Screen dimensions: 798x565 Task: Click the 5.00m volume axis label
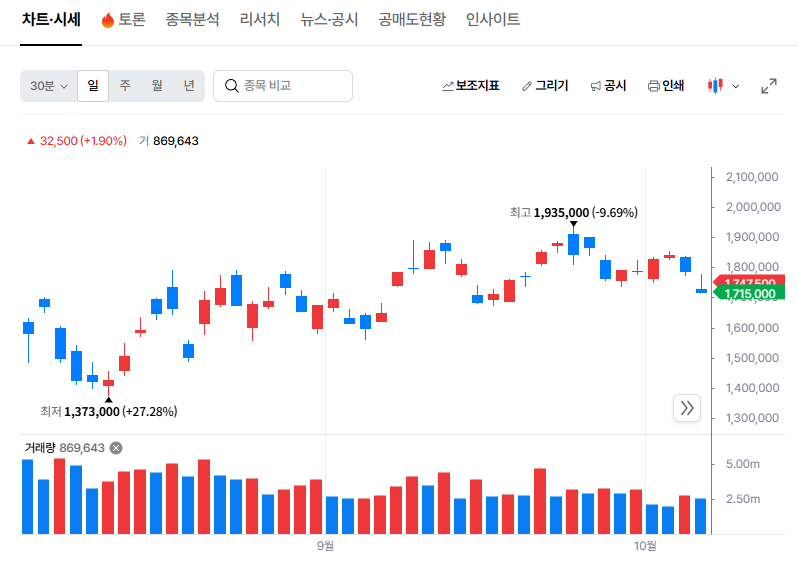pyautogui.click(x=743, y=464)
